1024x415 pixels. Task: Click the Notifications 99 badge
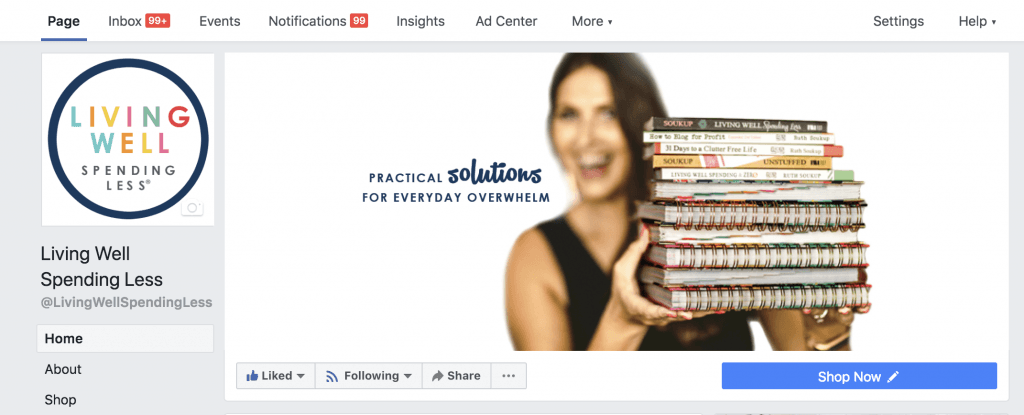(359, 21)
